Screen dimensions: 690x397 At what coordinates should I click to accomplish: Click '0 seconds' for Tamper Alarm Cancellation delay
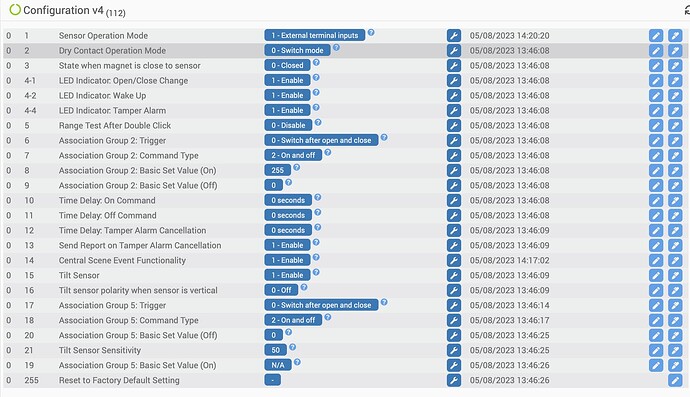pos(288,230)
